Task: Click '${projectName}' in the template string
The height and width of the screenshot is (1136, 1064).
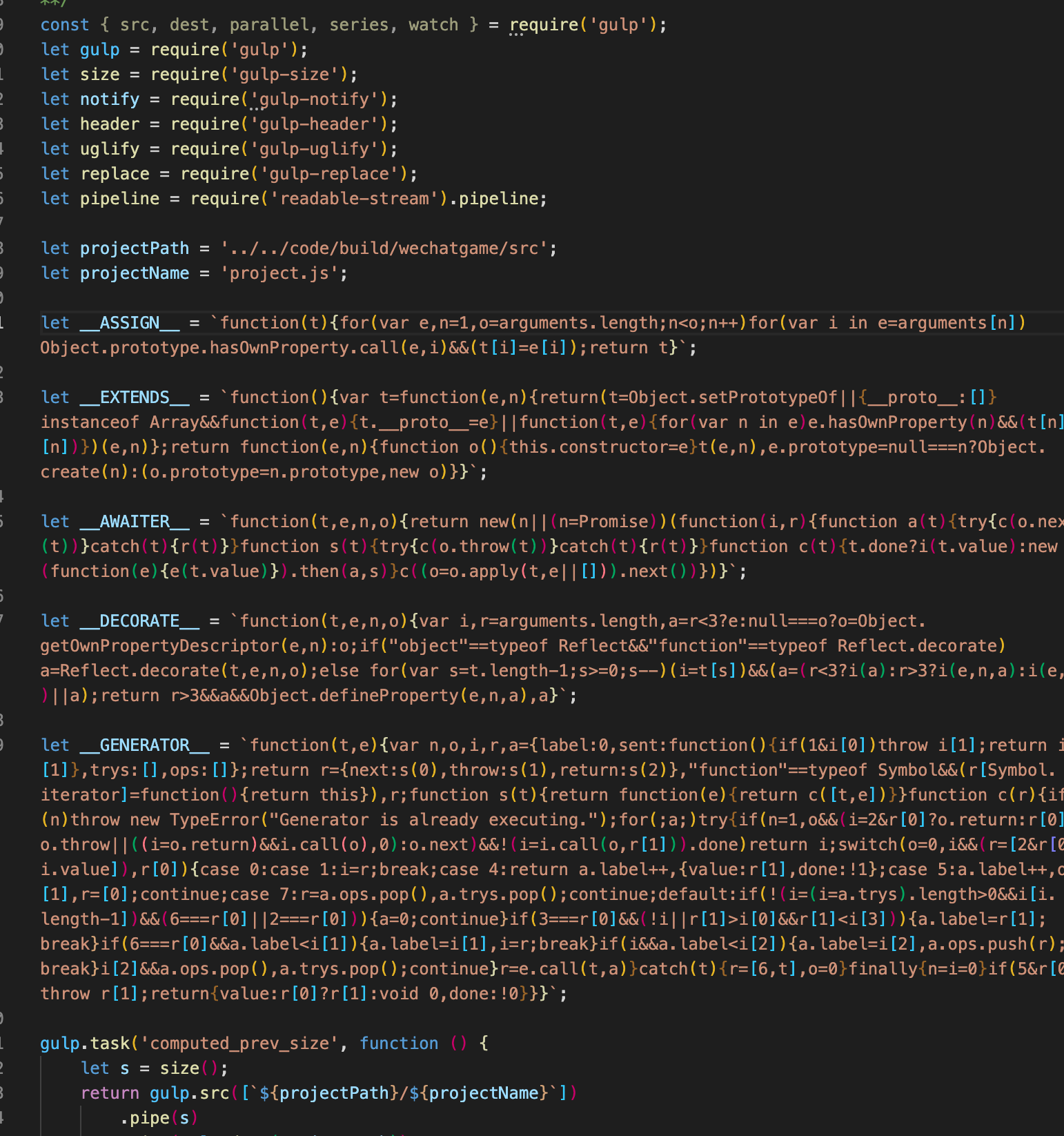Action: tap(479, 1093)
